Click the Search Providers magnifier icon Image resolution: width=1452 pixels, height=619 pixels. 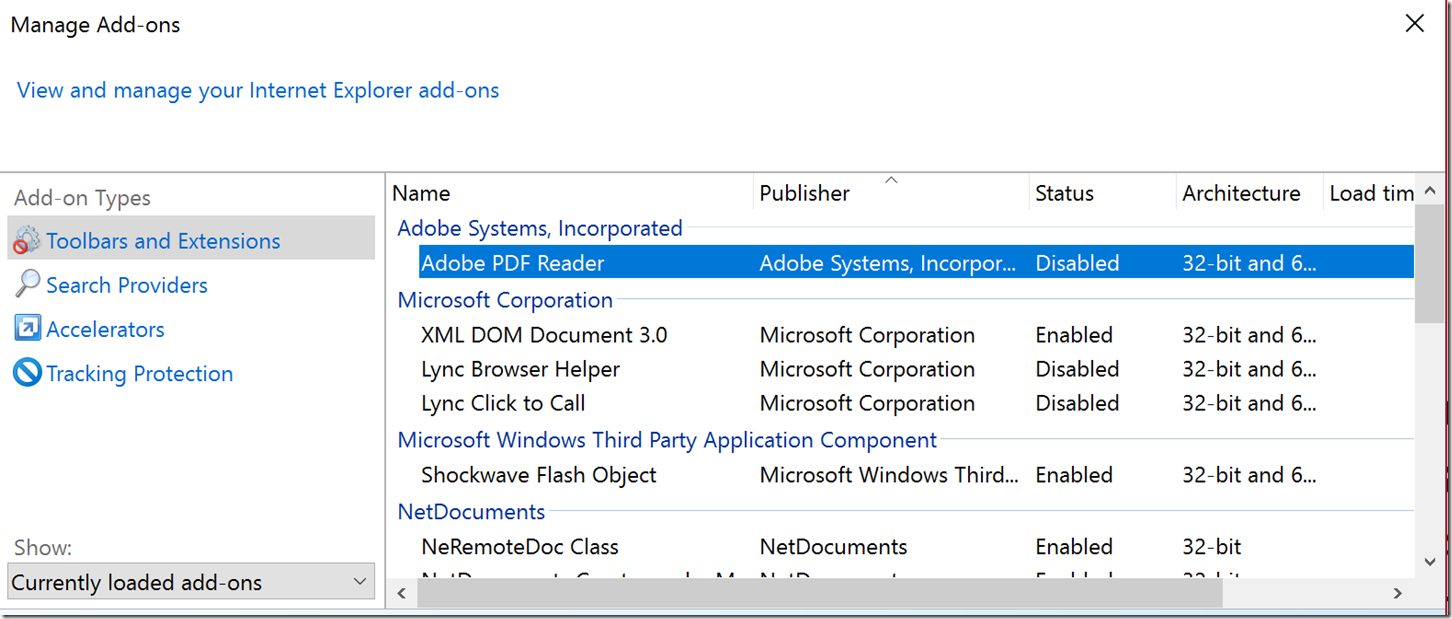click(x=27, y=285)
